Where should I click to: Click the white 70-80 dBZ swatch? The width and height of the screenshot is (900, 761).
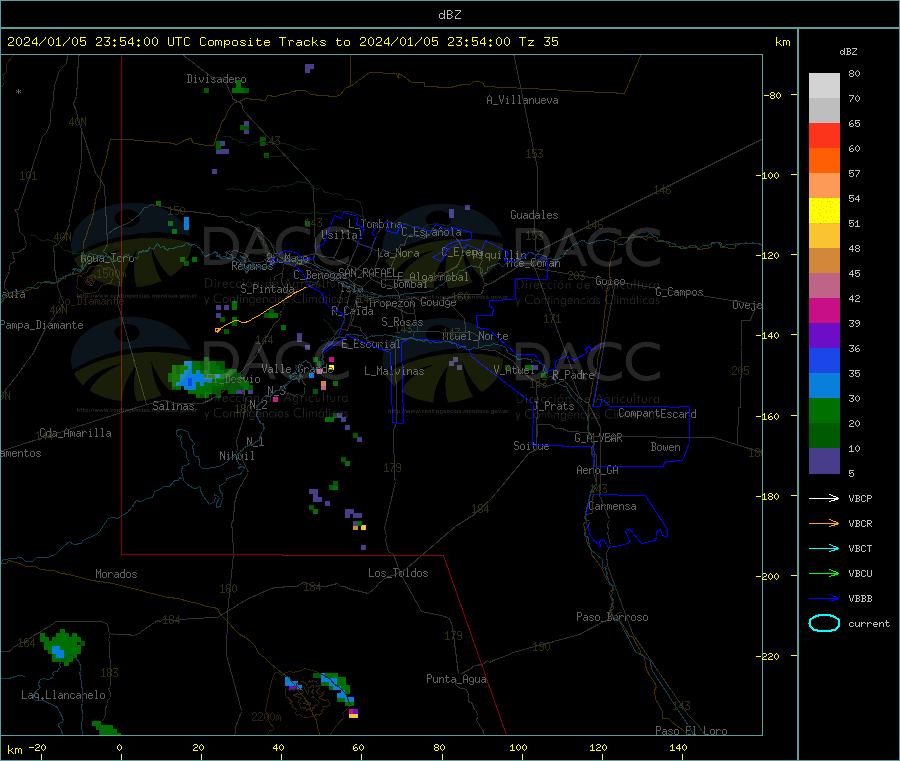(x=824, y=86)
